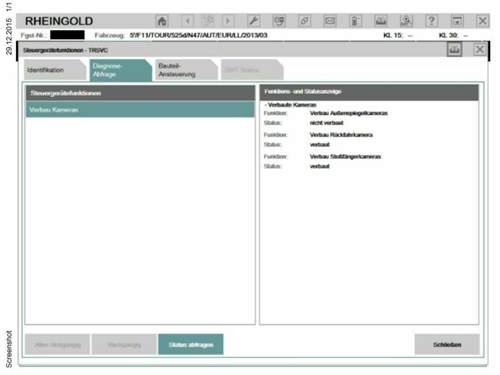The image size is (500, 375).
Task: Go to the Rheingold home screen icon
Action: 162,21
